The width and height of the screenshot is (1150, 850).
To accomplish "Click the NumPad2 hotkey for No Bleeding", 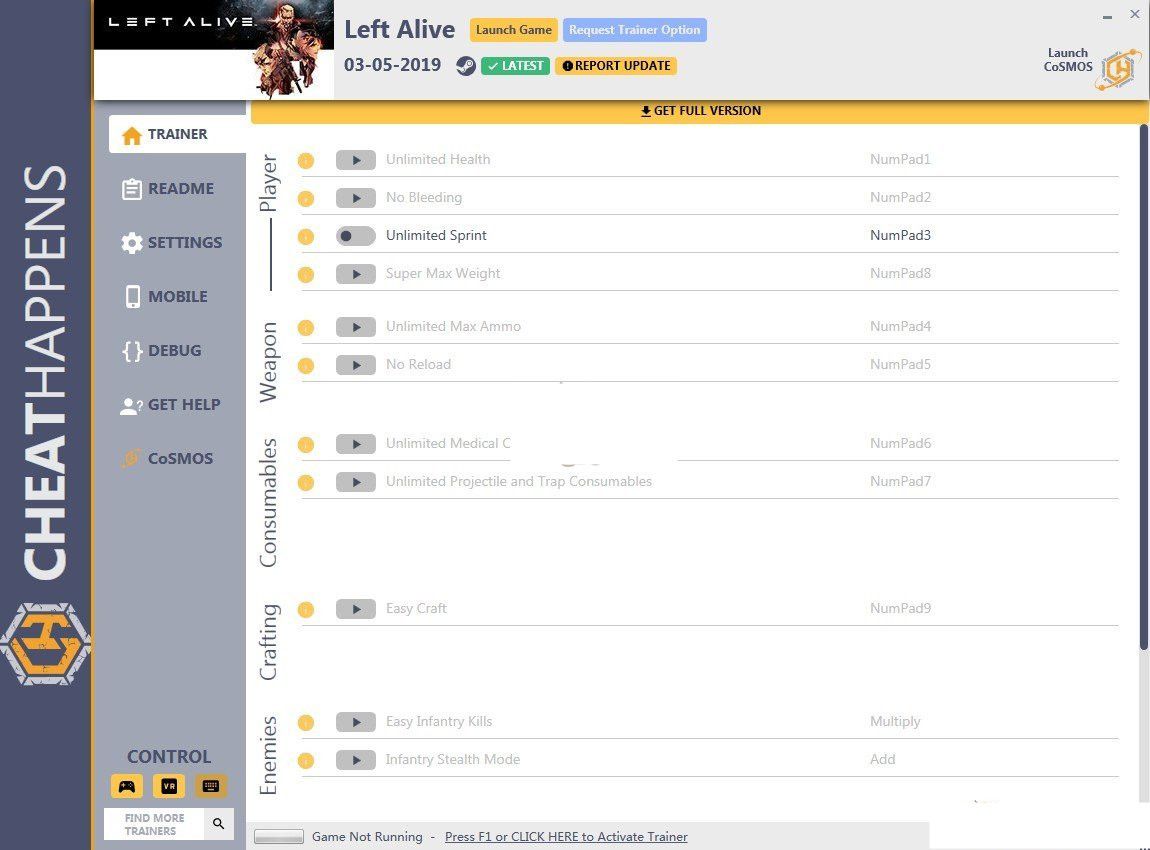I will pyautogui.click(x=901, y=197).
